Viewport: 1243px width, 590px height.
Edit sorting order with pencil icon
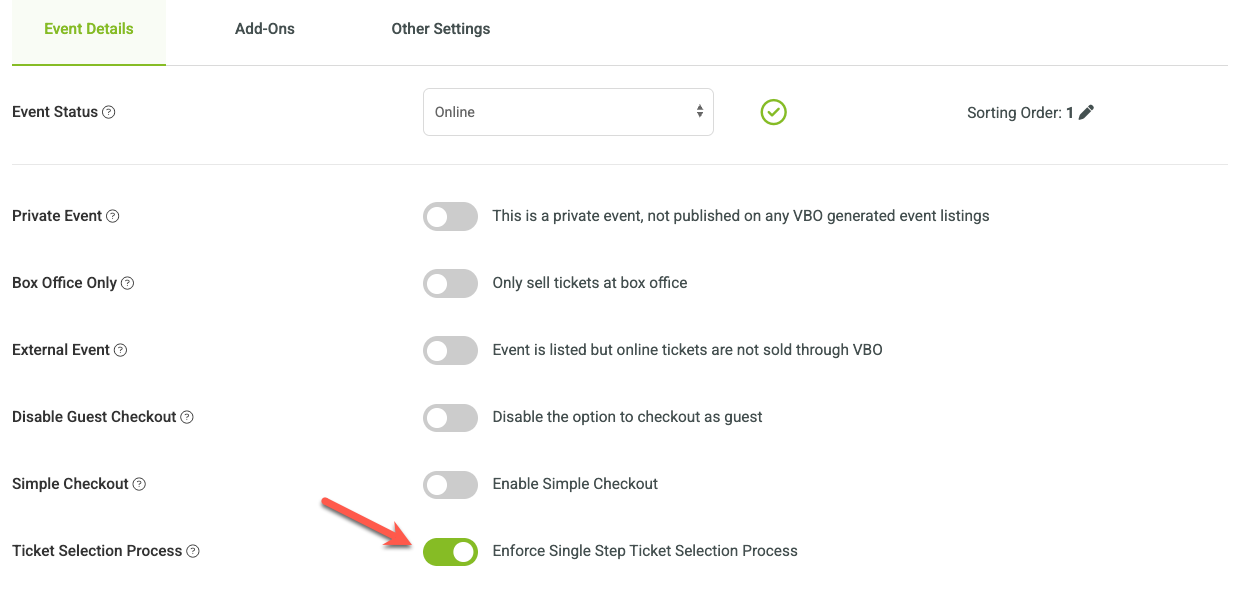point(1086,112)
